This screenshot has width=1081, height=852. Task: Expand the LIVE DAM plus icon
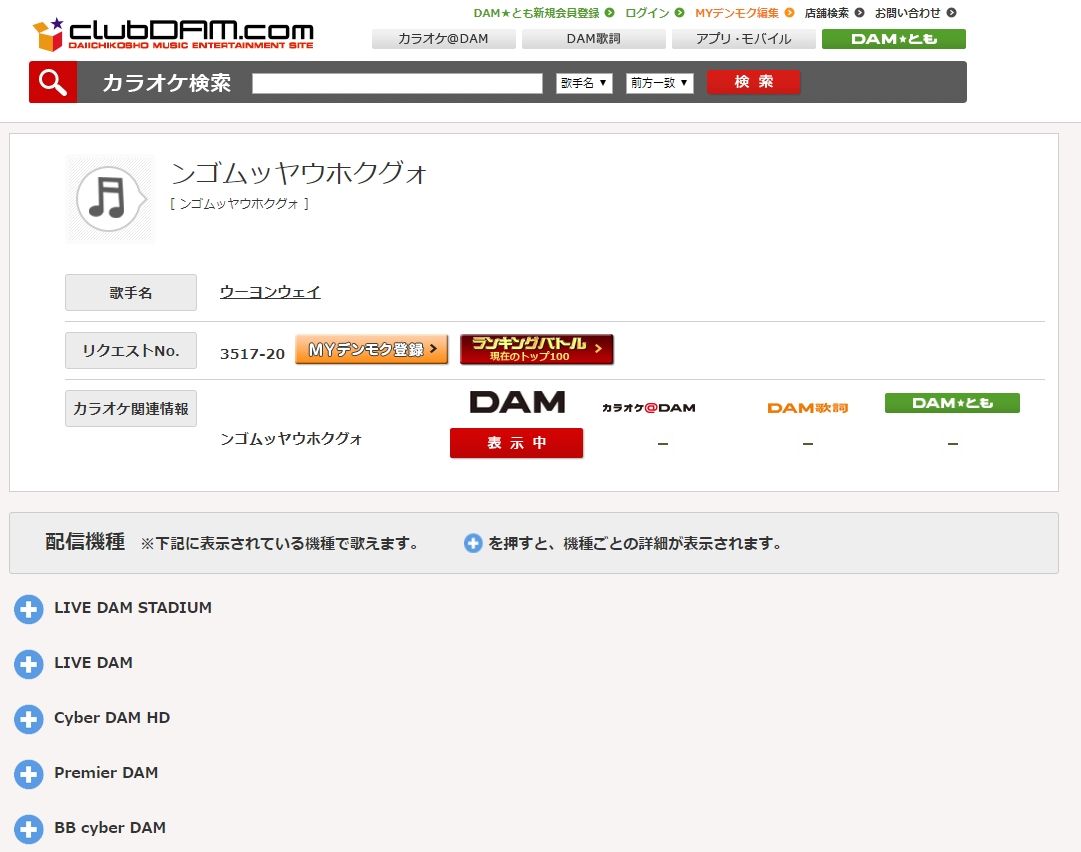(28, 664)
